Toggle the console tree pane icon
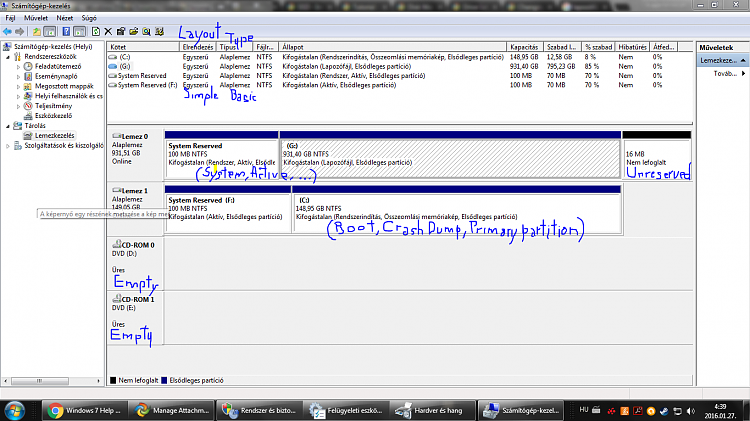The height and width of the screenshot is (421, 750). point(49,32)
